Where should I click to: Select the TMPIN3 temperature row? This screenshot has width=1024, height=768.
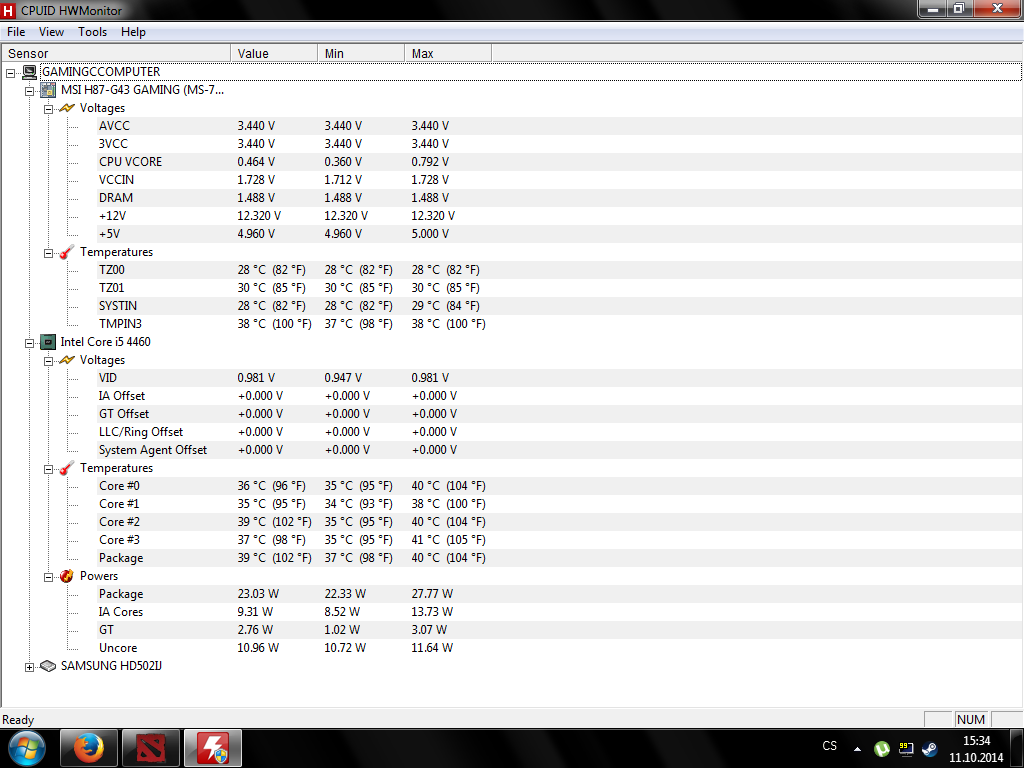560,324
